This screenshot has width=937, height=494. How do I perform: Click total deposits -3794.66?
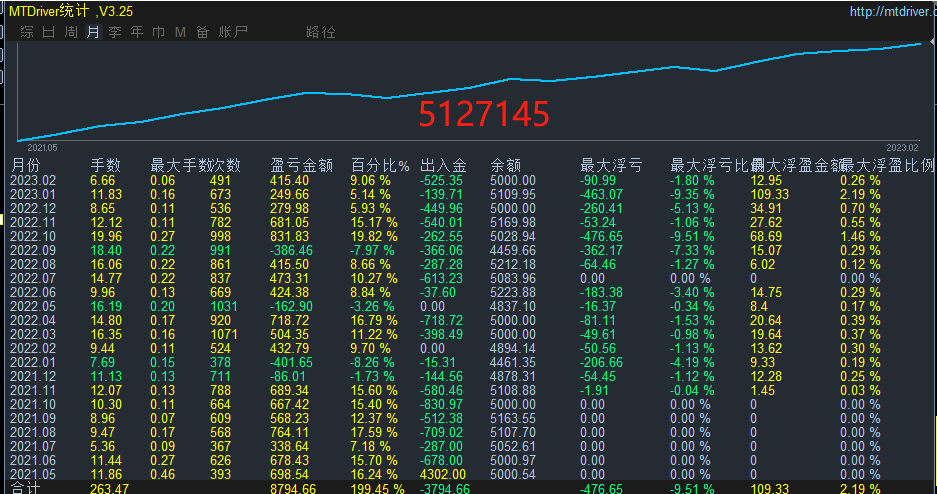click(445, 489)
